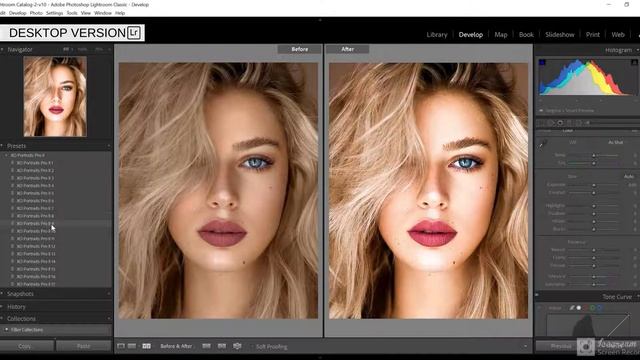Open the As Shot white balance dropdown
Screen dimensions: 640x360
616,142
